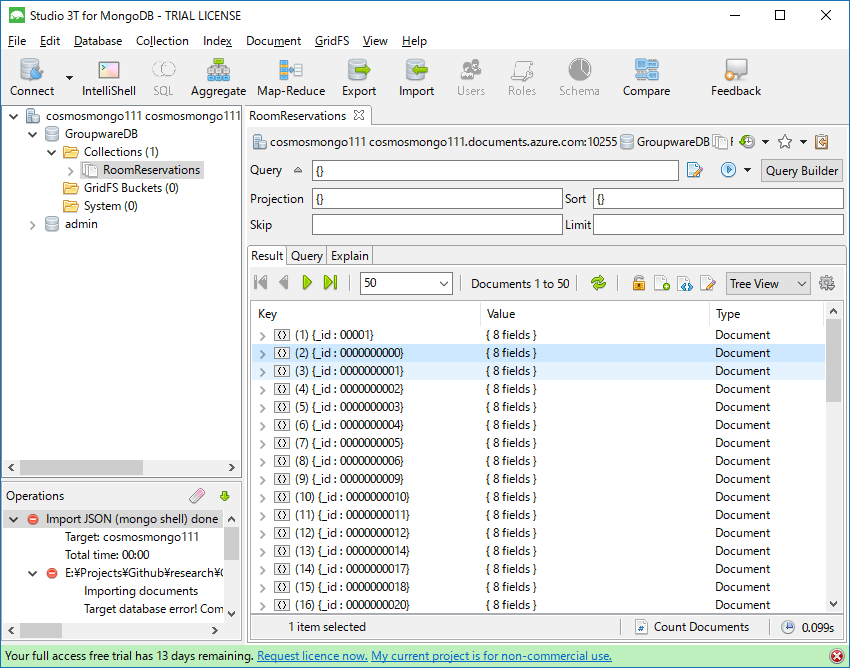Close the trial license banner

pyautogui.click(x=837, y=656)
